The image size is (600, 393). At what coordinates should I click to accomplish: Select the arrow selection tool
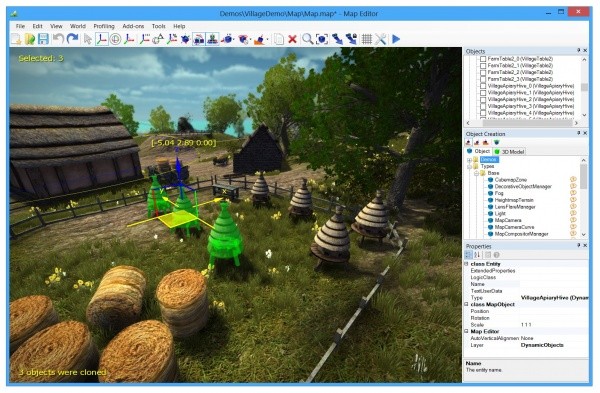88,39
